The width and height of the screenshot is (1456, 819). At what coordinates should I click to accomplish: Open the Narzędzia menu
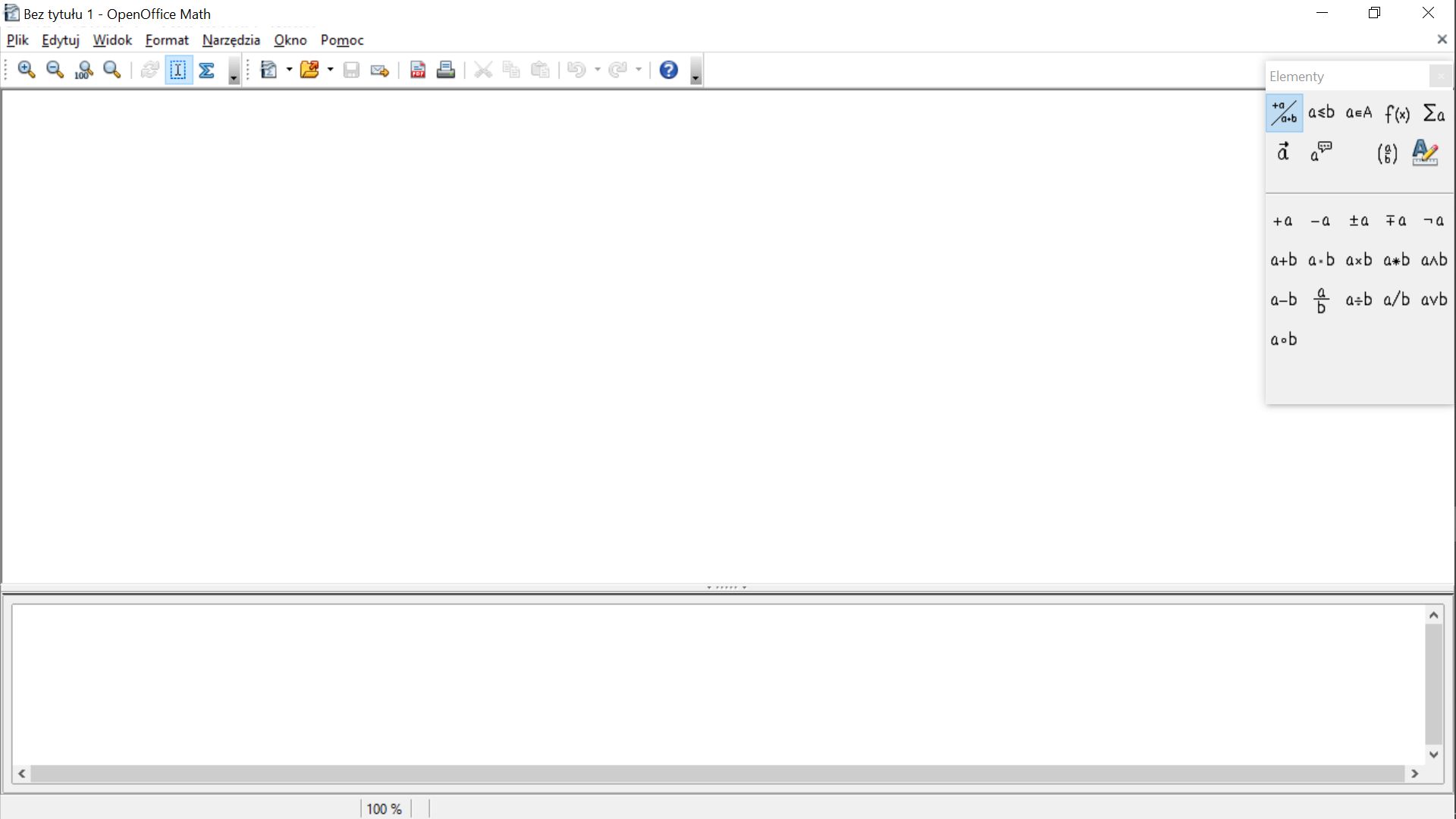click(x=231, y=40)
